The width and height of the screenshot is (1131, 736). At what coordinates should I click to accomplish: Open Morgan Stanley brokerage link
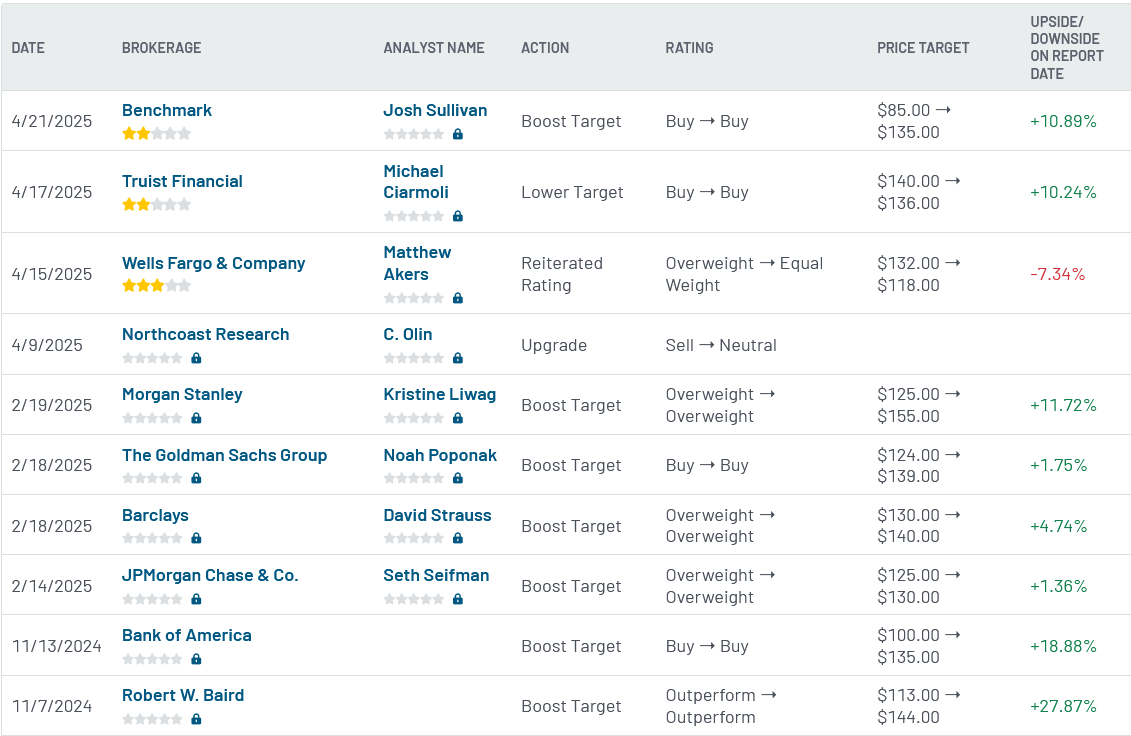(x=182, y=394)
